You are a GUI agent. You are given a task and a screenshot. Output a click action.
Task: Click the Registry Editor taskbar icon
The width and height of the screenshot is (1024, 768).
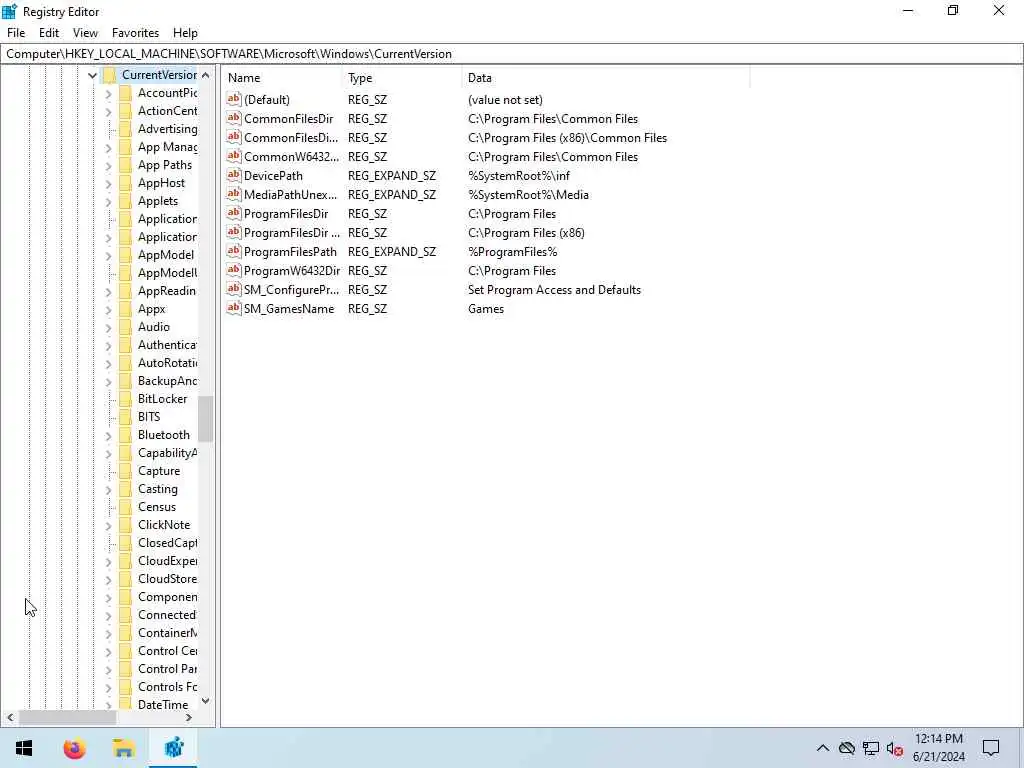(x=173, y=748)
